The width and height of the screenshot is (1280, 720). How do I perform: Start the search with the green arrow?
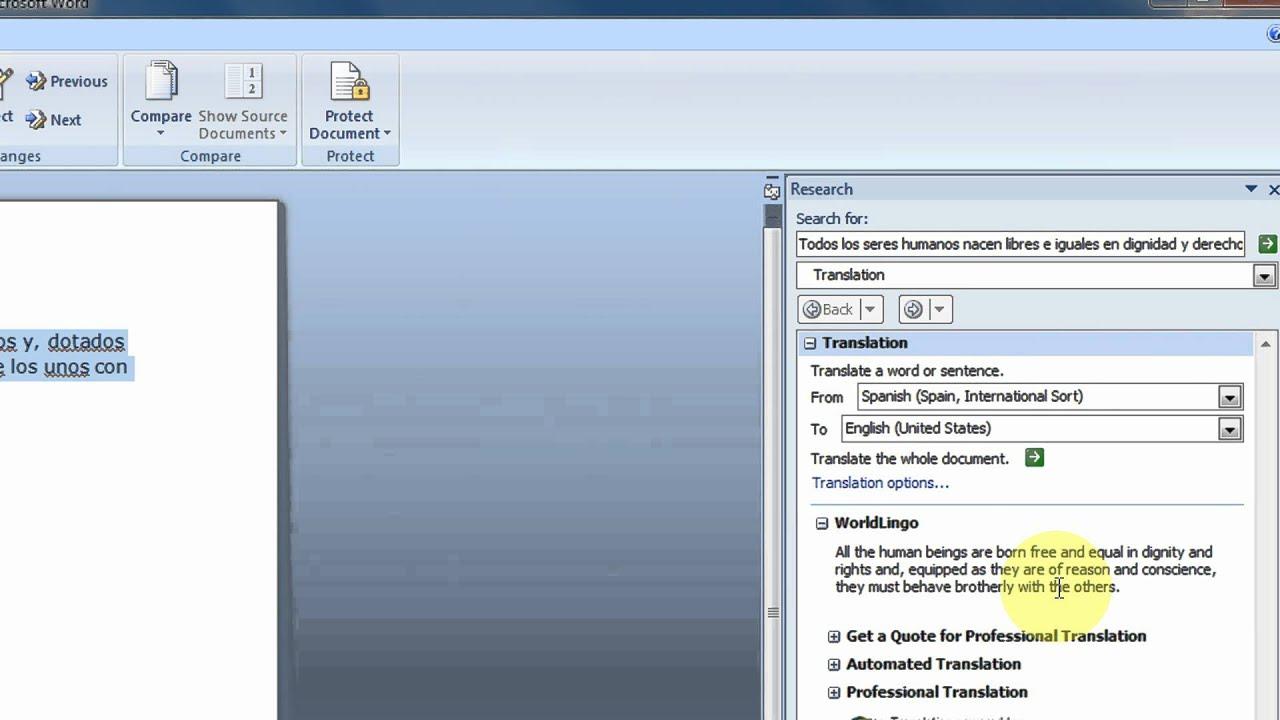pyautogui.click(x=1267, y=244)
